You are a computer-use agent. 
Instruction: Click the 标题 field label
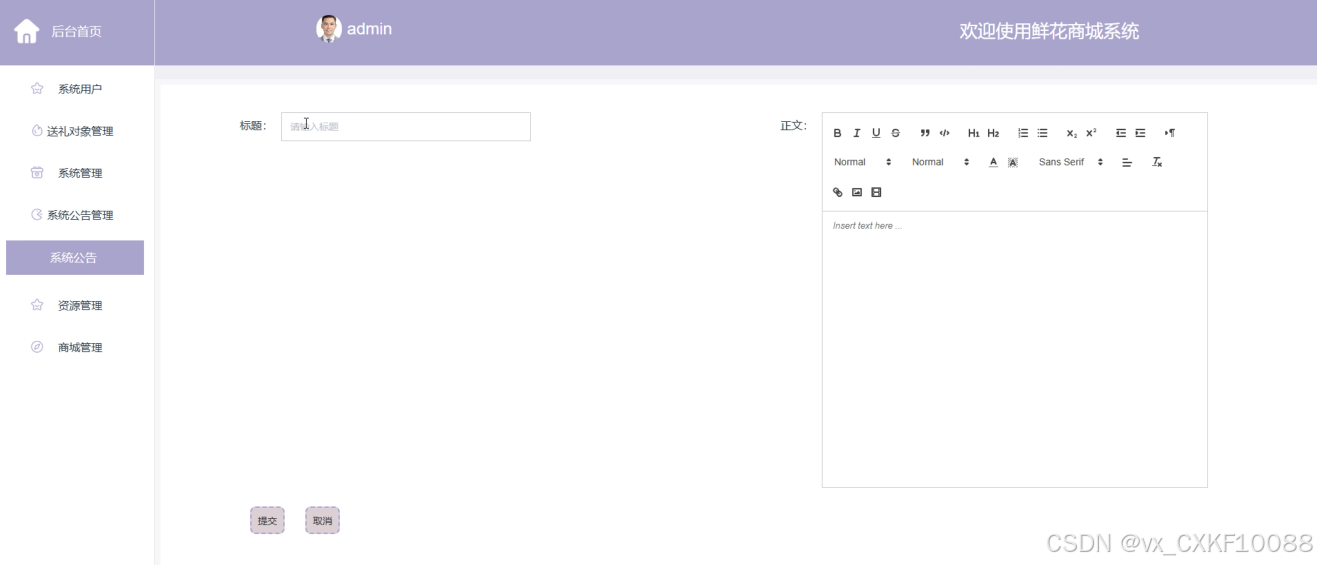253,126
